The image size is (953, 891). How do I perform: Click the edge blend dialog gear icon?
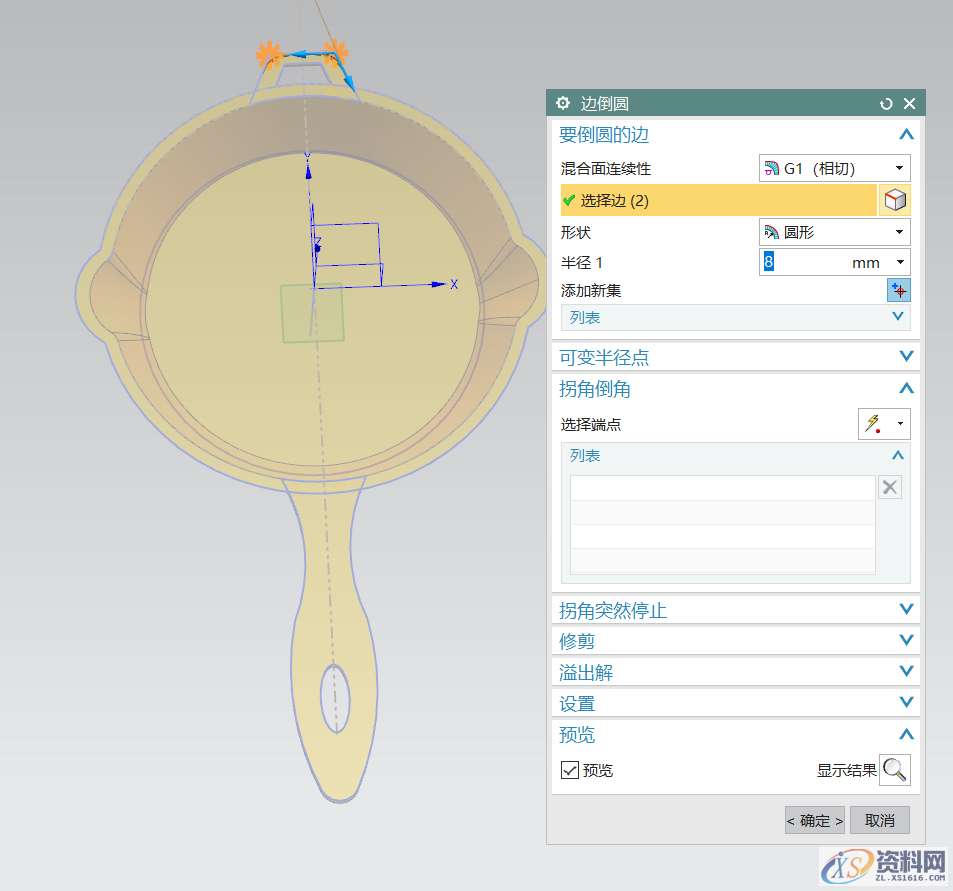coord(563,103)
